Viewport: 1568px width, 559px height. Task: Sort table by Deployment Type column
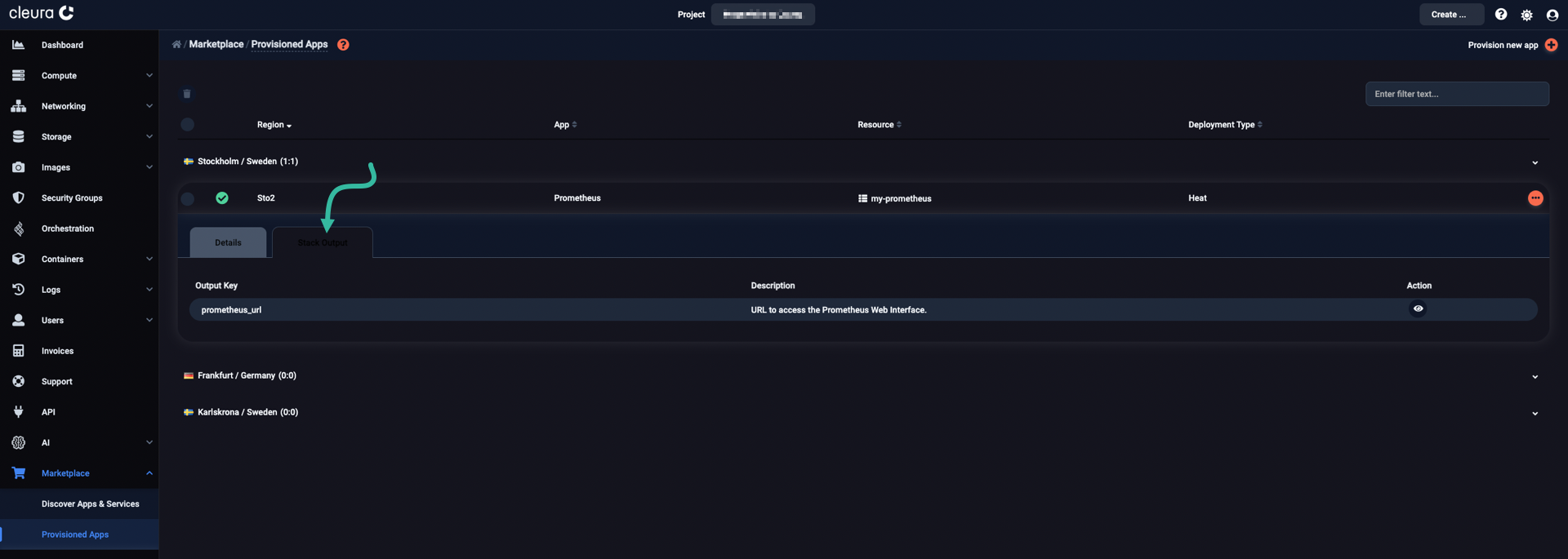click(x=1225, y=125)
